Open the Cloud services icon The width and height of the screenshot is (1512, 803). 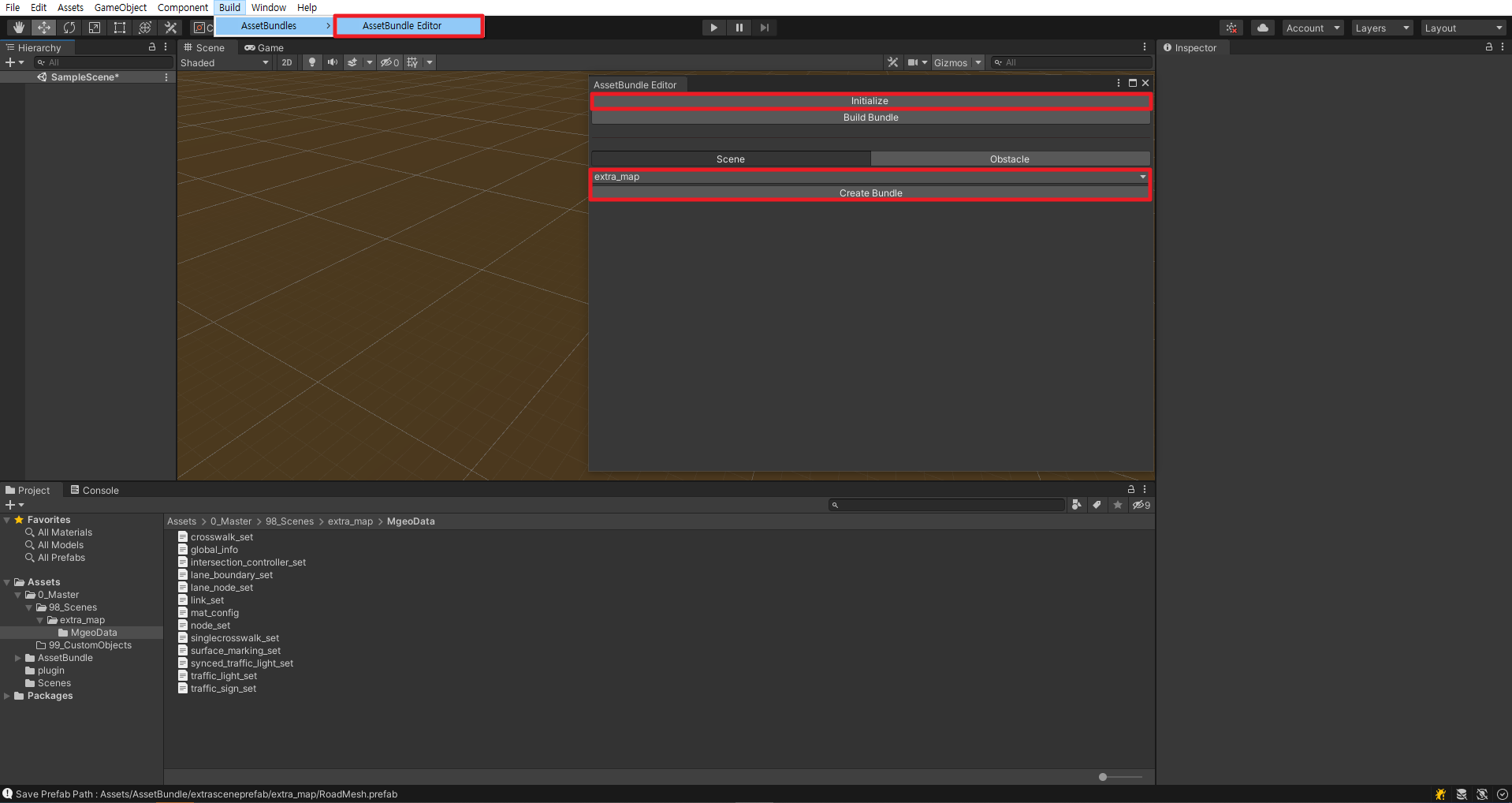(x=1263, y=28)
